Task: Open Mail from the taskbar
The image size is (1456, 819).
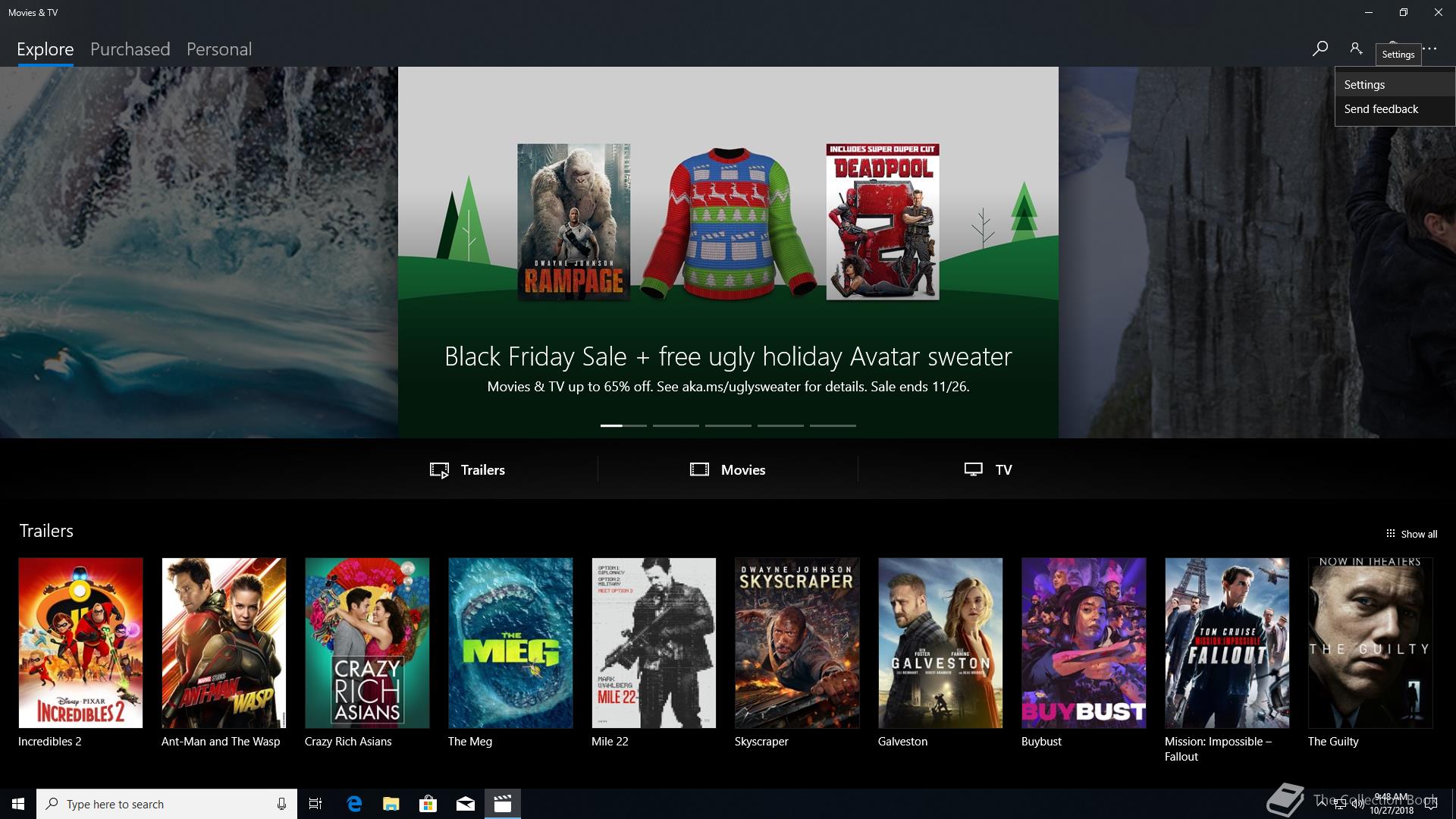Action: pos(465,804)
